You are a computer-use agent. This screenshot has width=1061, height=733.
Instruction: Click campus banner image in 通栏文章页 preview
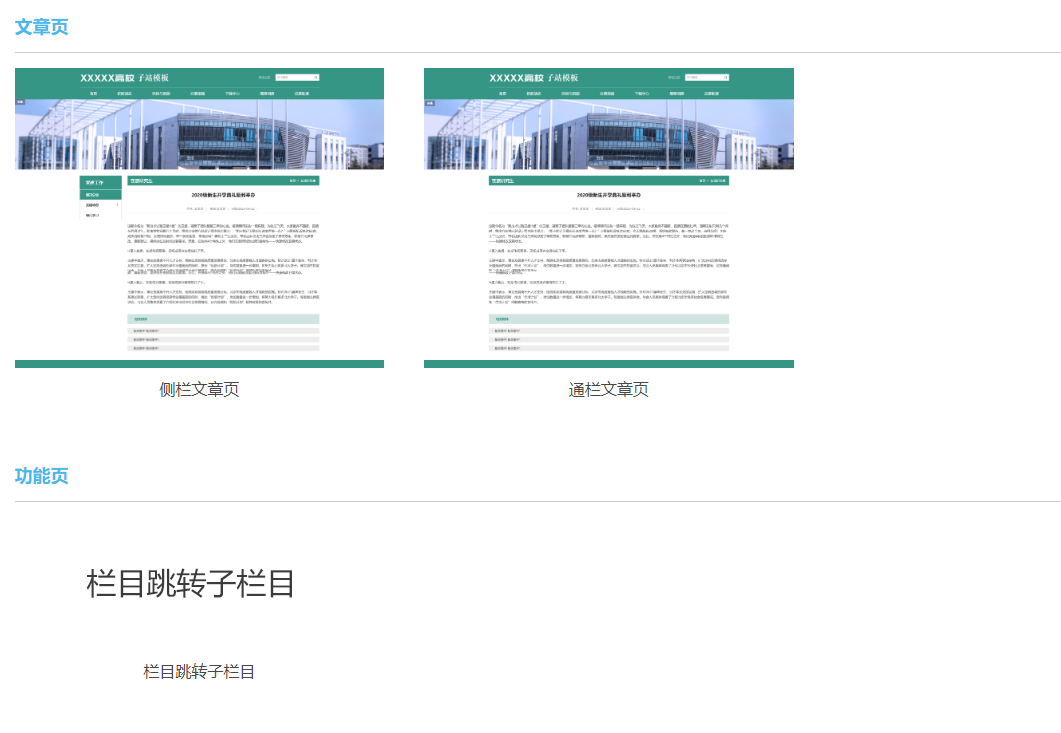608,134
